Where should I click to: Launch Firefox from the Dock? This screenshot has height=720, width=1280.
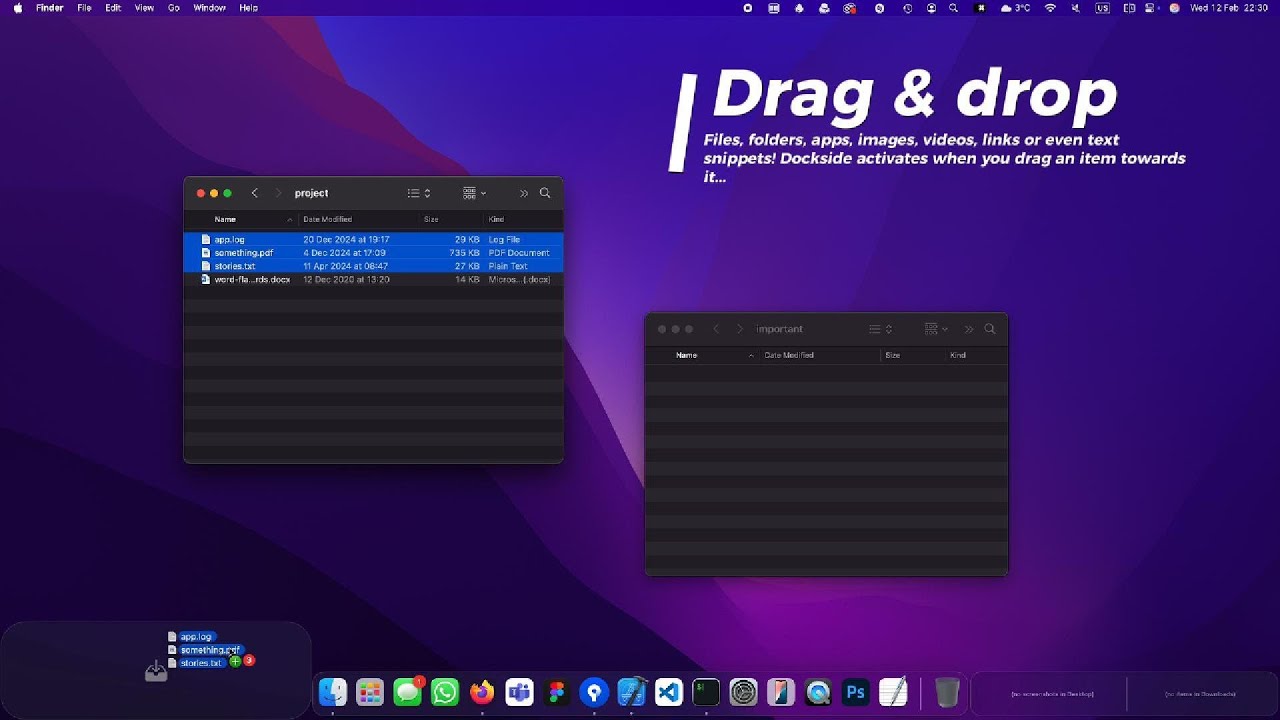click(x=482, y=692)
